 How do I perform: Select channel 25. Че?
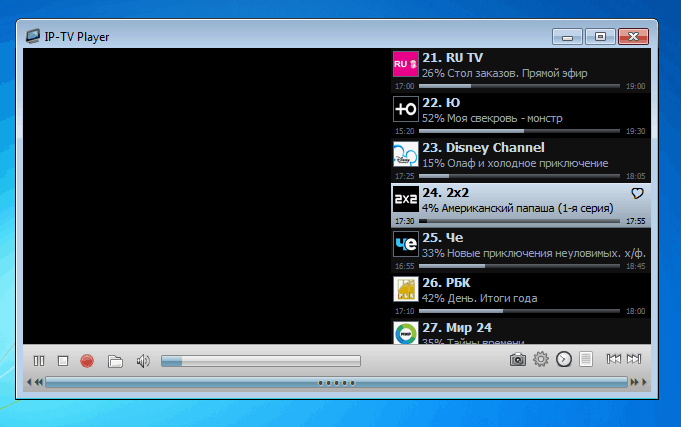521,251
